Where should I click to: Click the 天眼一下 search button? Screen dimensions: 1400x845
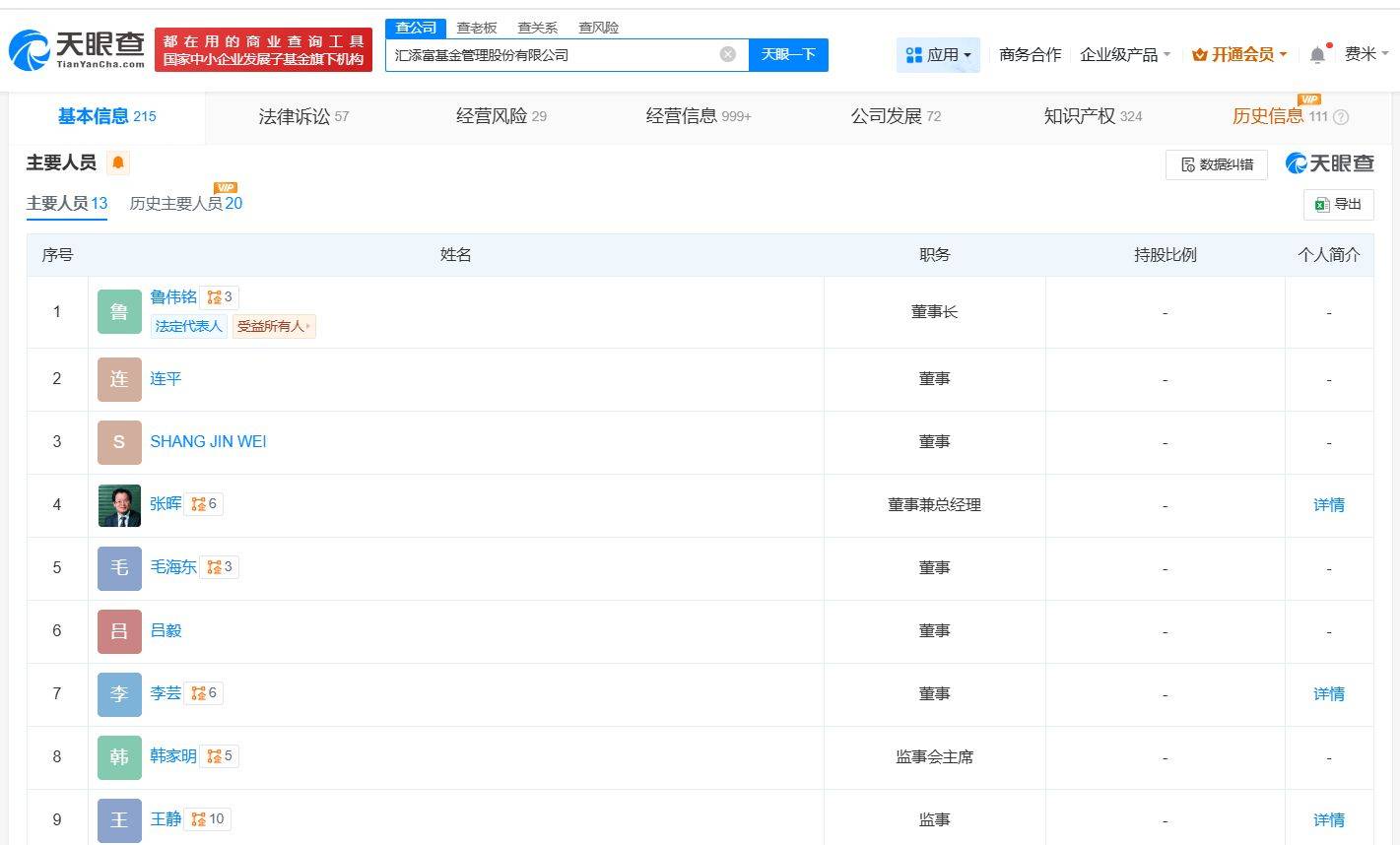[788, 55]
